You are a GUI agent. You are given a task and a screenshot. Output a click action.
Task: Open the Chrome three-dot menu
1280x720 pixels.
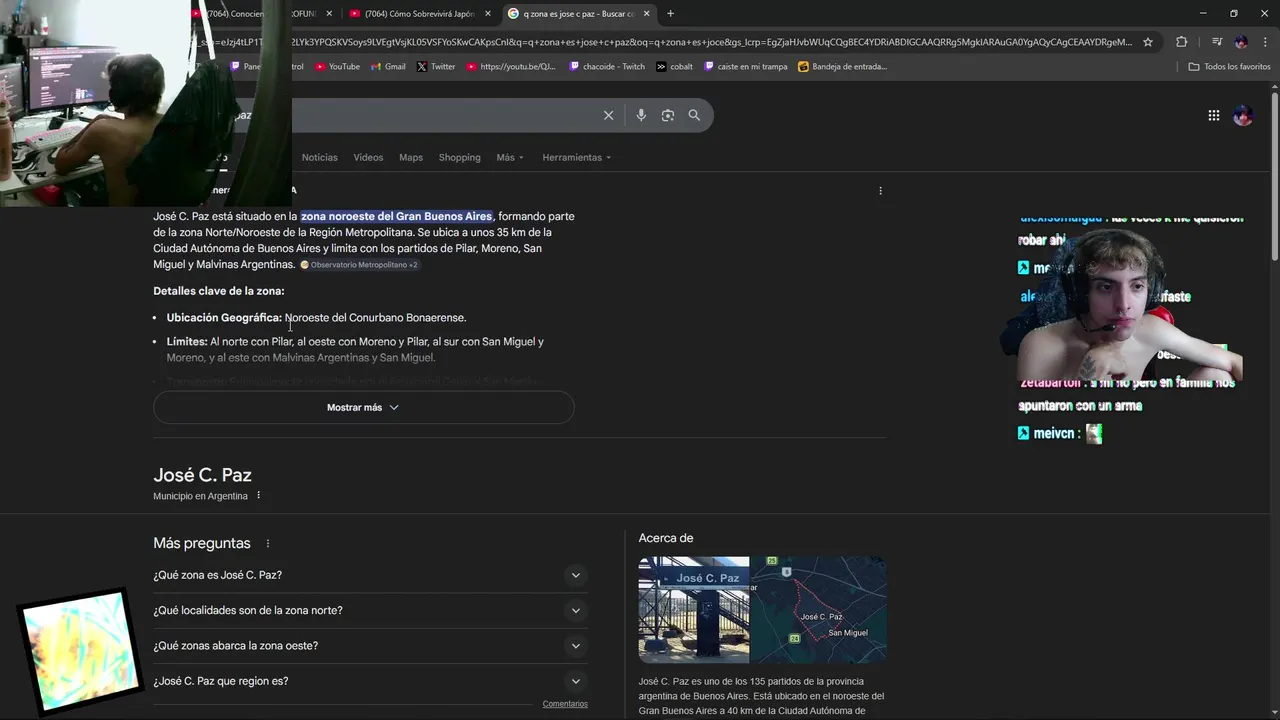tap(1263, 42)
